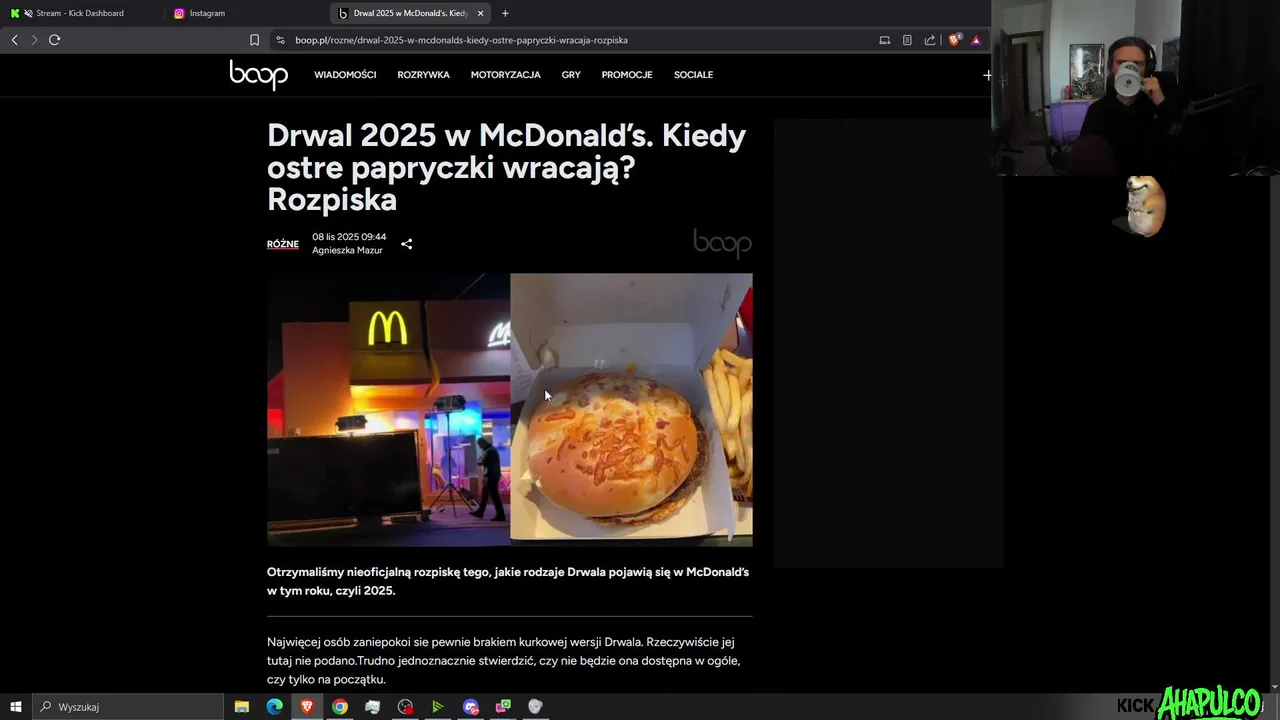Bookmark this page using the bookmark icon

pos(254,40)
